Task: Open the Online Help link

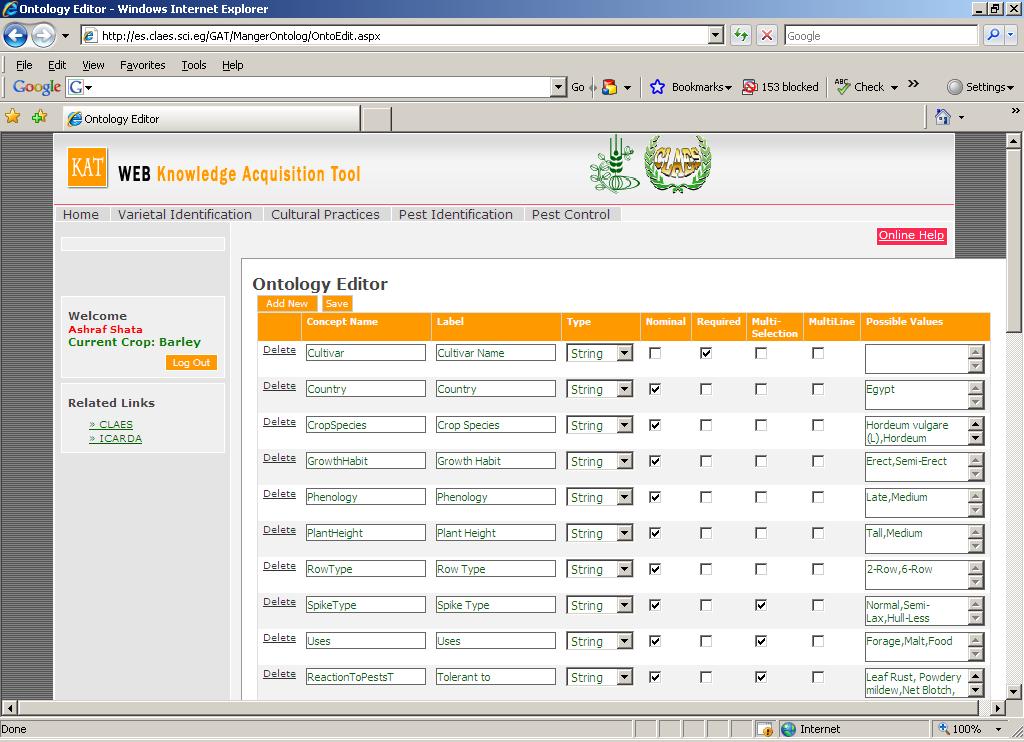Action: point(911,235)
